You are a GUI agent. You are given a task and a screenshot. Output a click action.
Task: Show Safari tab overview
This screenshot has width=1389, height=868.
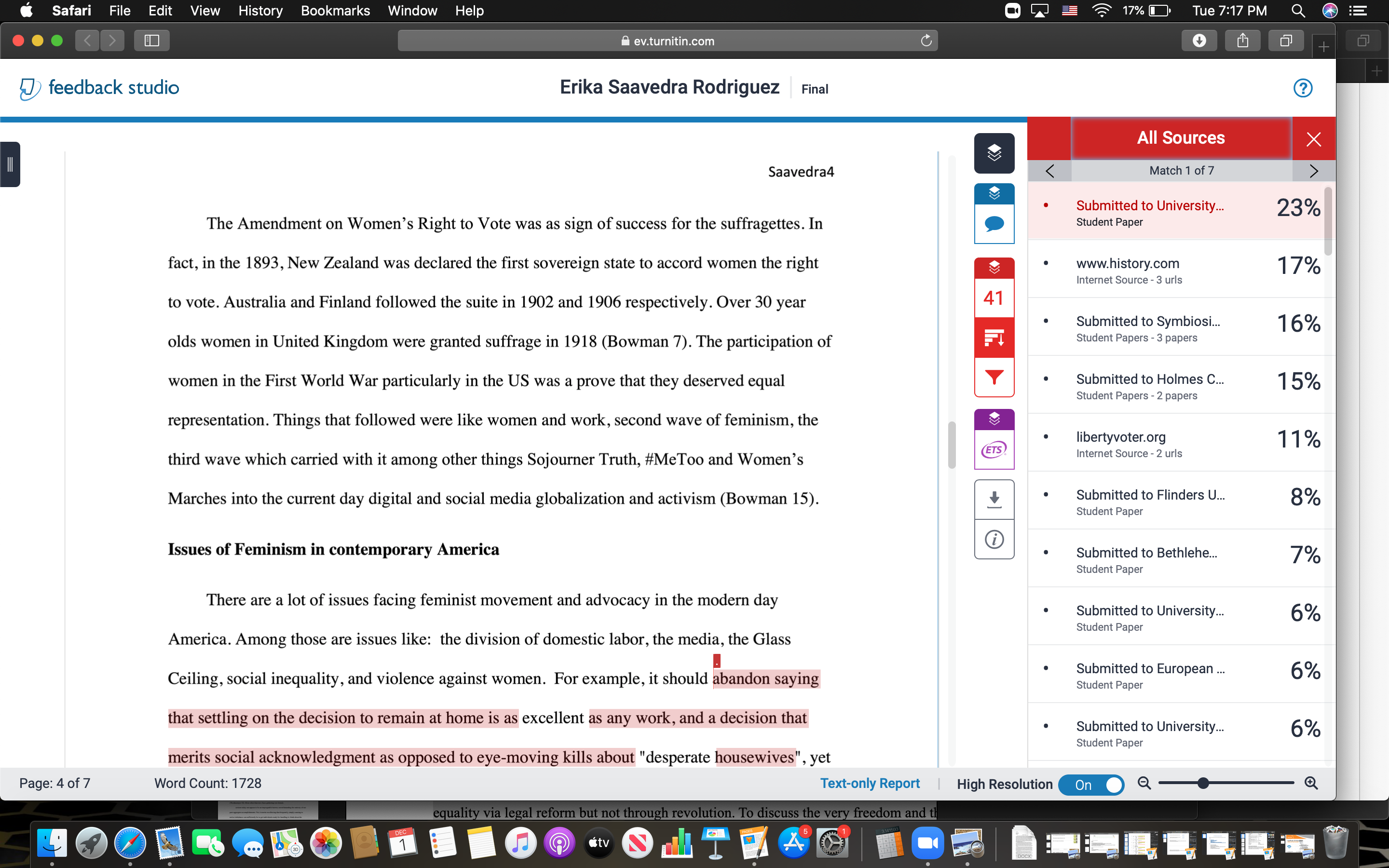(x=1286, y=41)
